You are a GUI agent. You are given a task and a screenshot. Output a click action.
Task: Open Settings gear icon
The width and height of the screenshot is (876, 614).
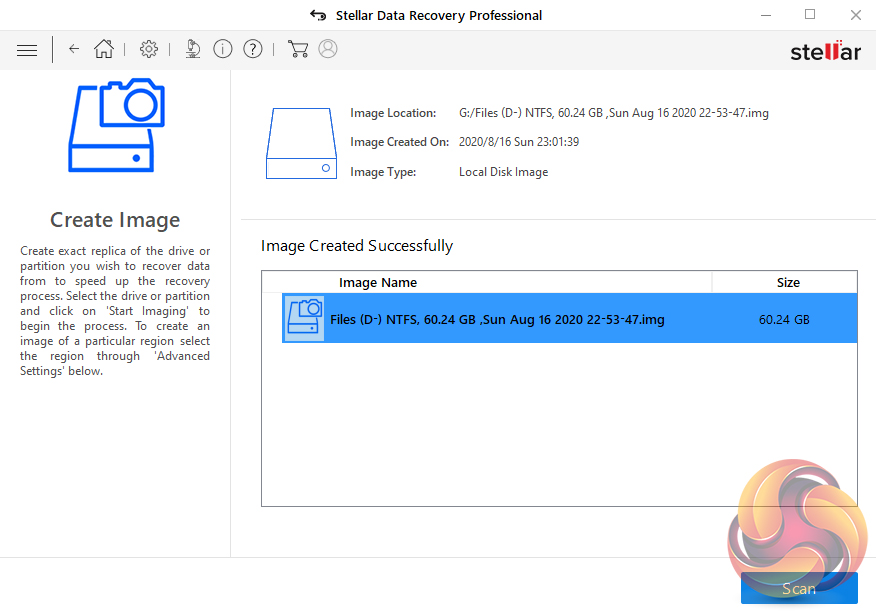149,49
